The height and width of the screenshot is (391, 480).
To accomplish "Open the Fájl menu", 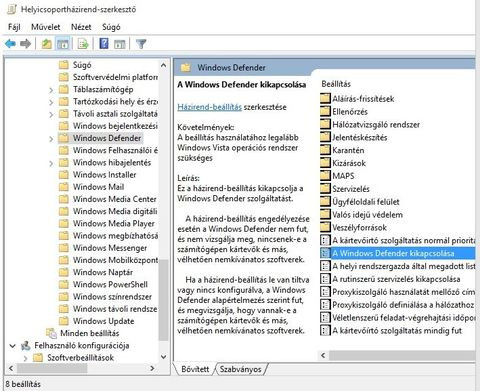I will tap(14, 27).
